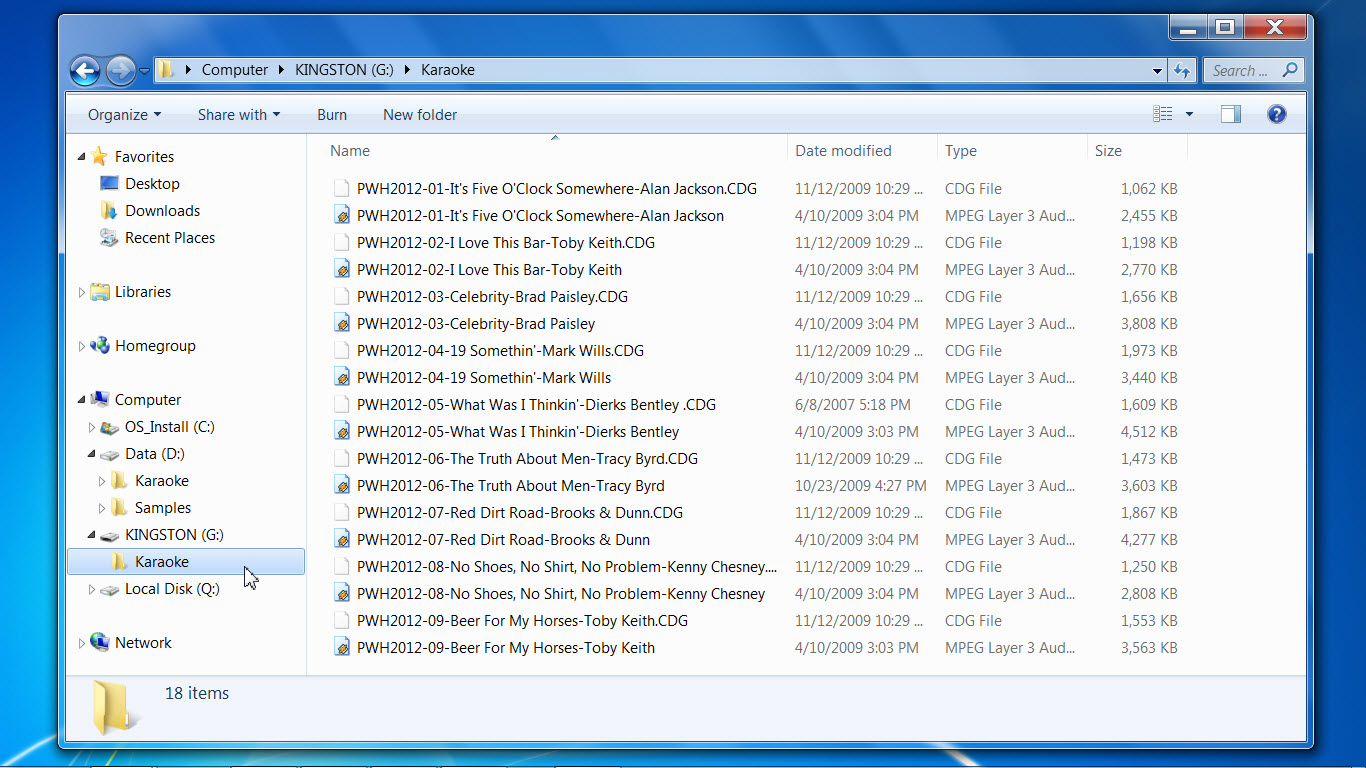This screenshot has height=768, width=1366.
Task: Open the address bar history dropdown
Action: [x=1157, y=70]
